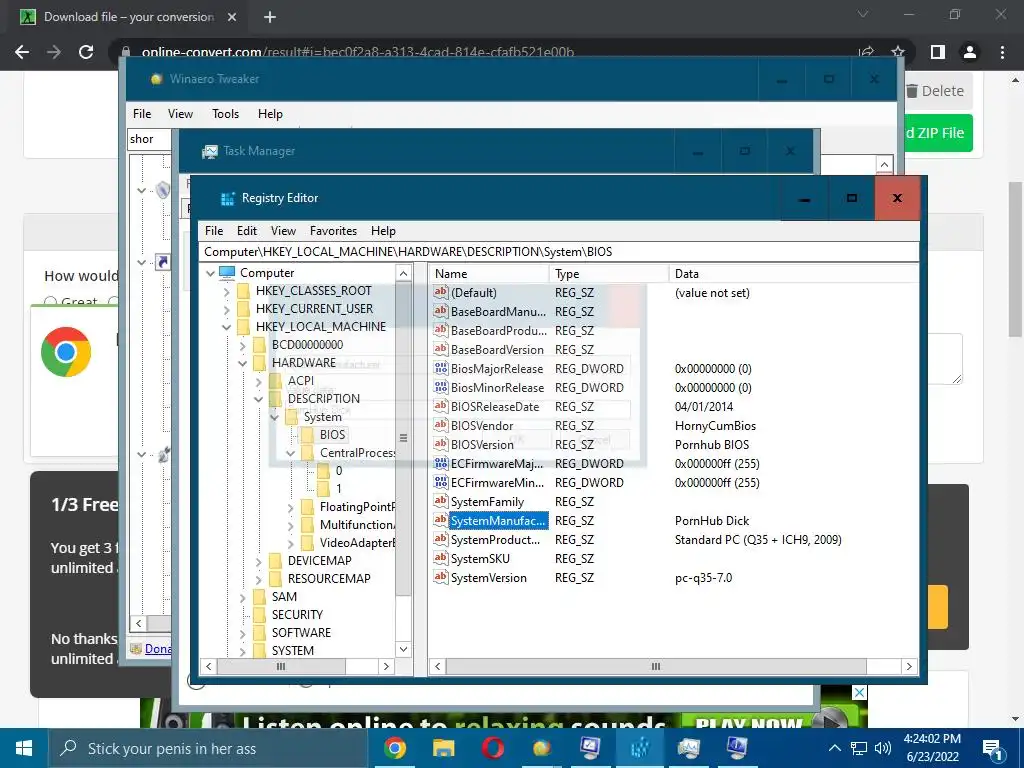Screen dimensions: 1024x768
Task: Expand the ACPI key
Action: coord(259,381)
